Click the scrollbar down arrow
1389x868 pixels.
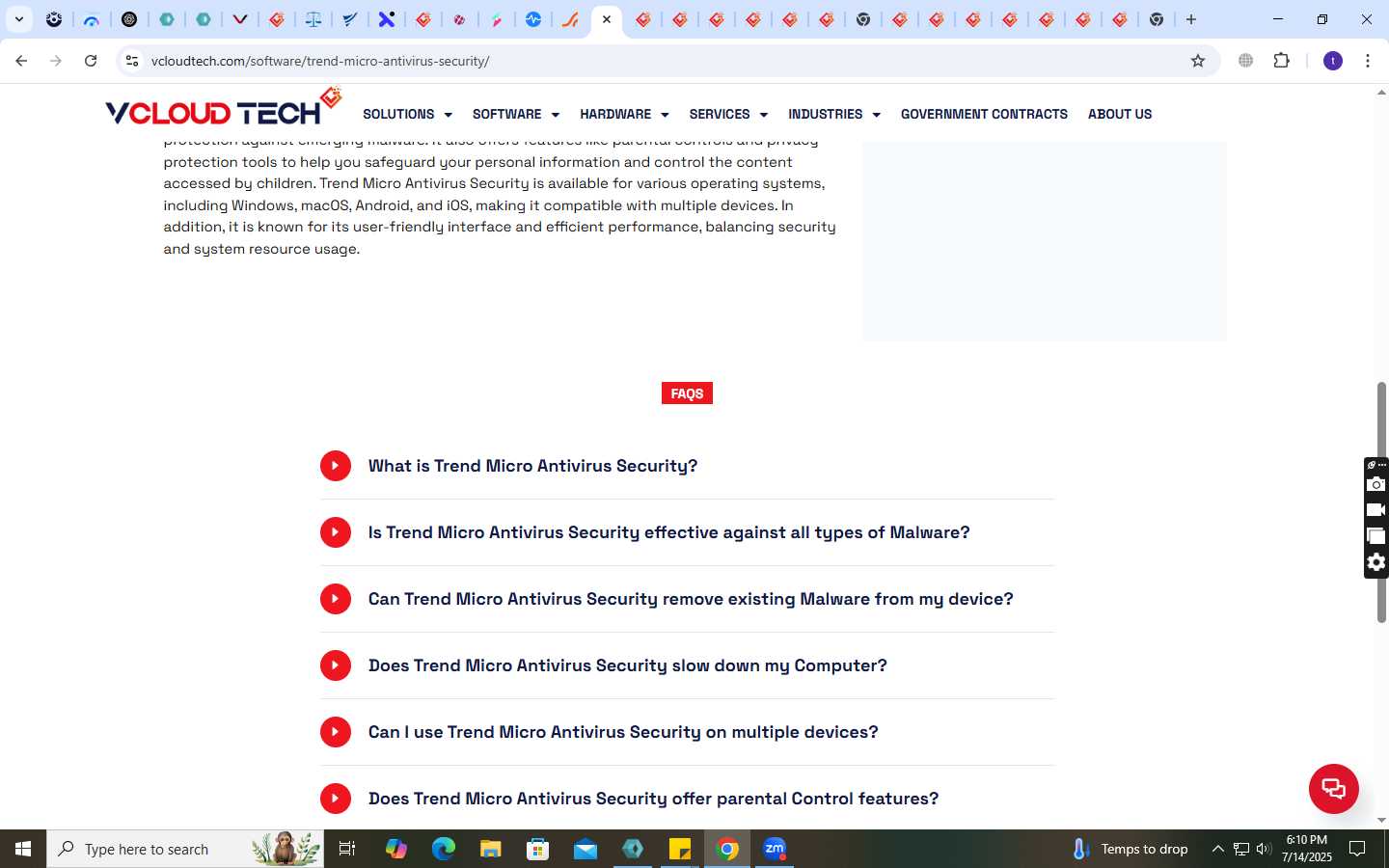click(x=1381, y=821)
